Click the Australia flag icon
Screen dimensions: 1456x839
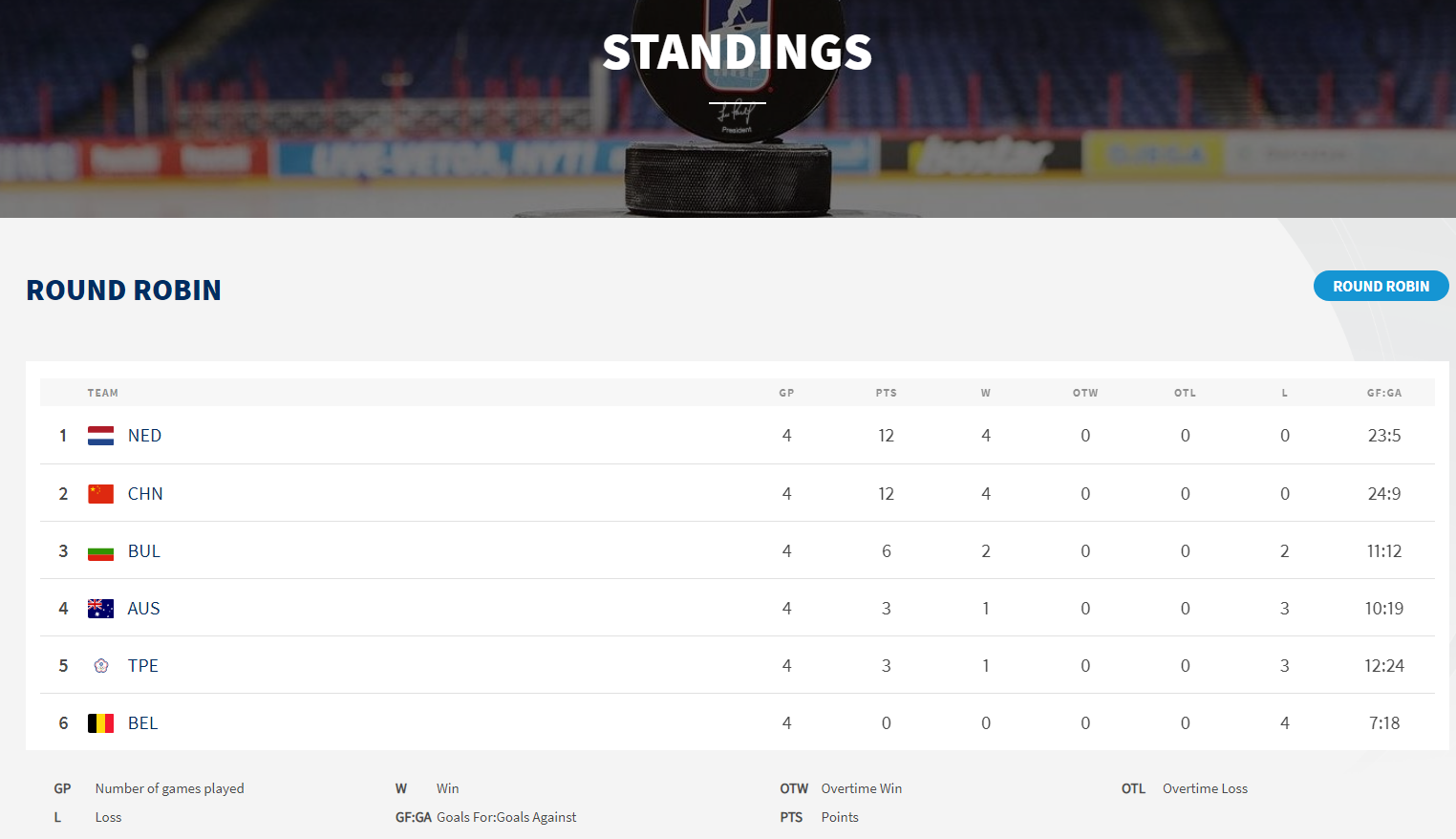(x=100, y=609)
